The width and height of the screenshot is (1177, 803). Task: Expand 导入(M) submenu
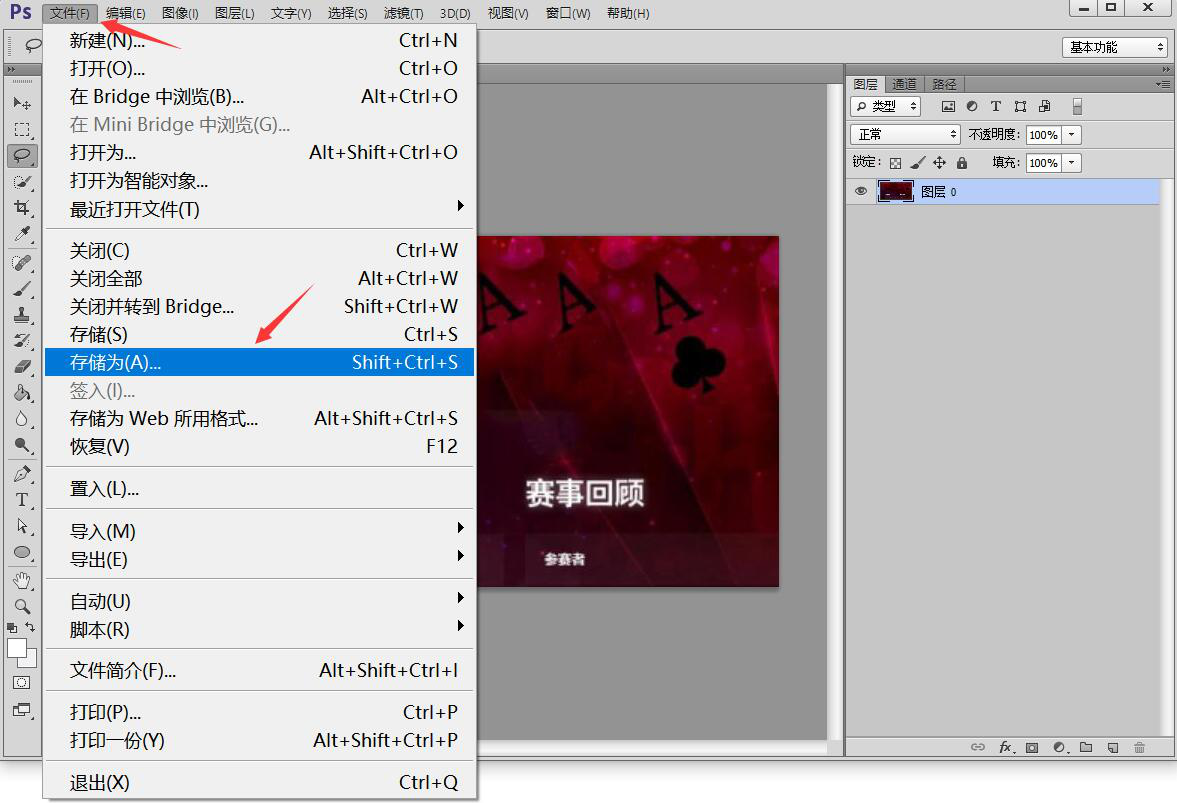pyautogui.click(x=259, y=531)
